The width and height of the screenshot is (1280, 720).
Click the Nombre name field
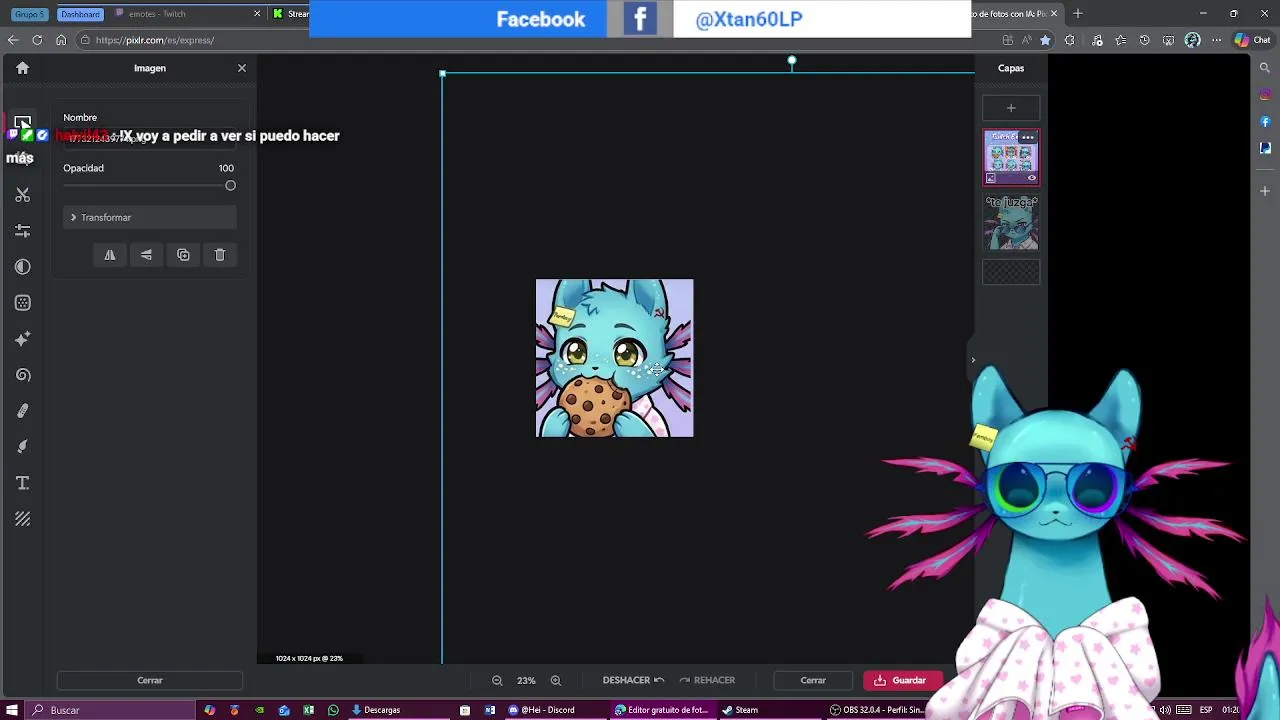click(x=150, y=138)
